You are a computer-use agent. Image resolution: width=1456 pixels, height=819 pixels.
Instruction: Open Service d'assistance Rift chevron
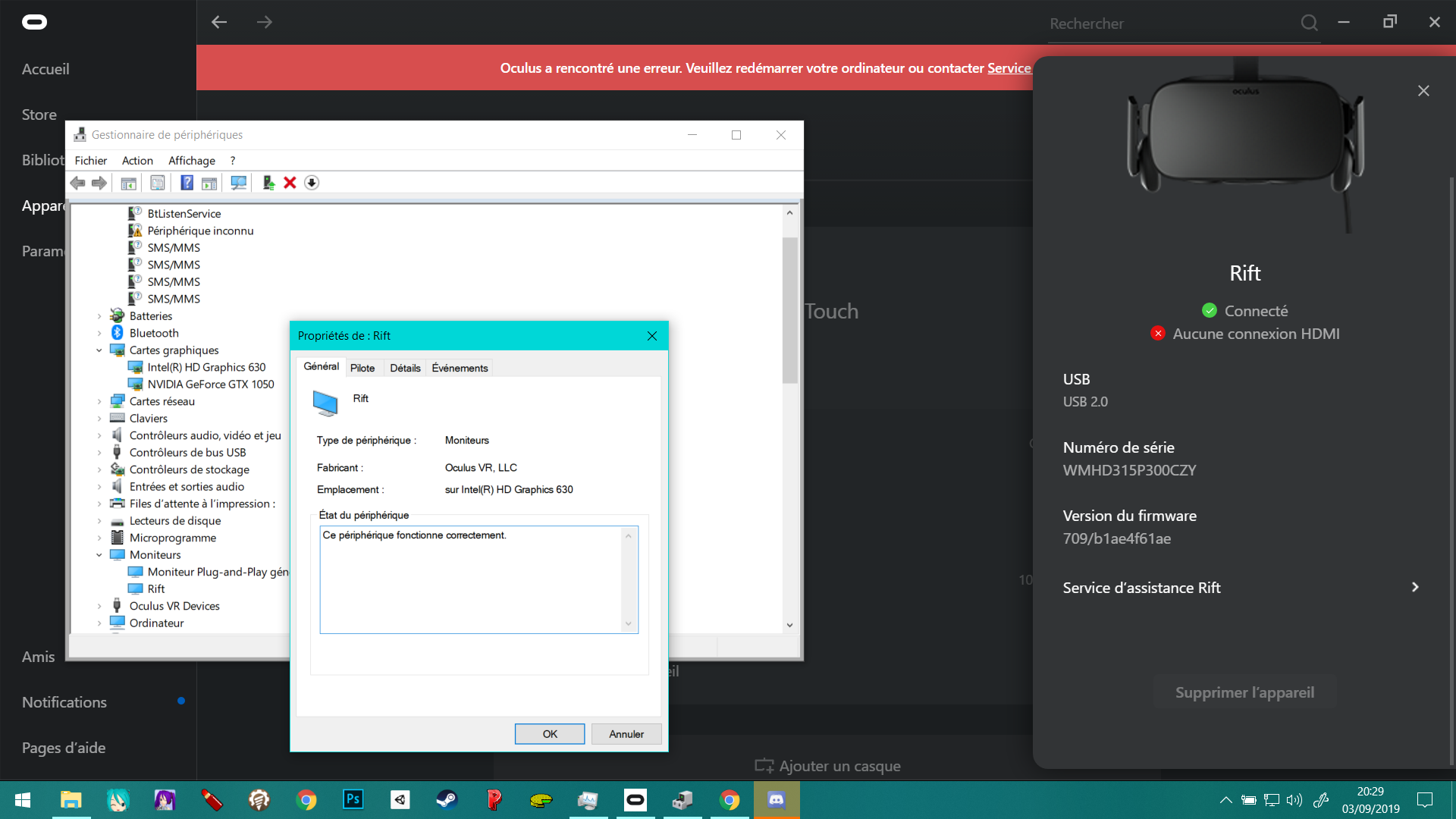(1414, 588)
